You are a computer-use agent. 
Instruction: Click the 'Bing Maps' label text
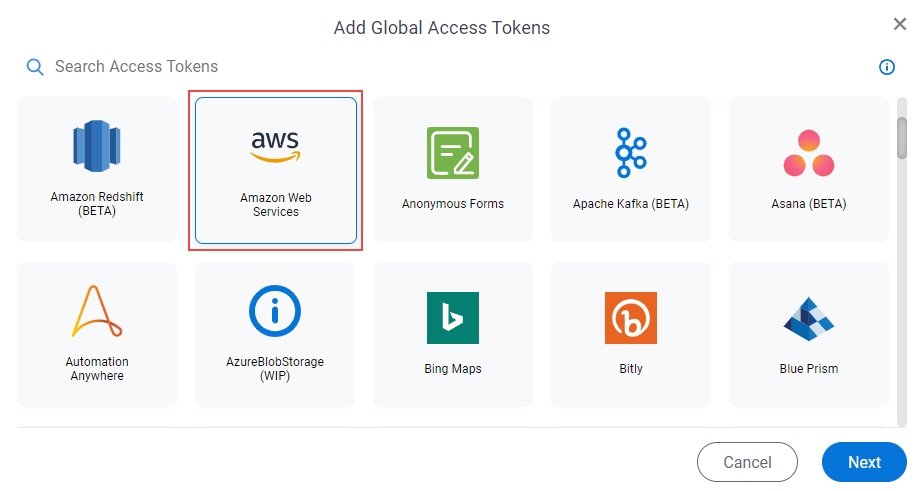coord(453,369)
